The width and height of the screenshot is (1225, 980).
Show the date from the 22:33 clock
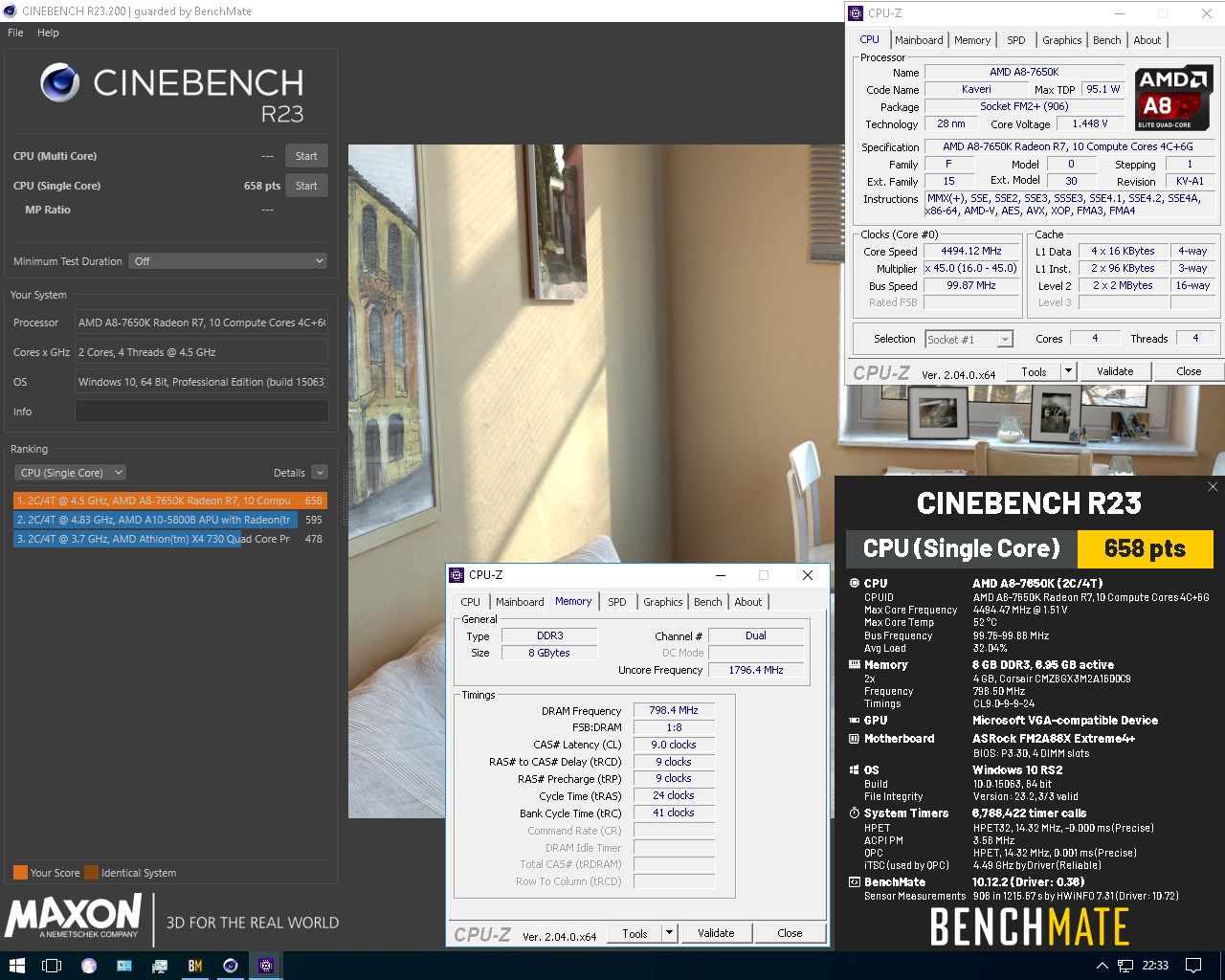pos(1155,966)
